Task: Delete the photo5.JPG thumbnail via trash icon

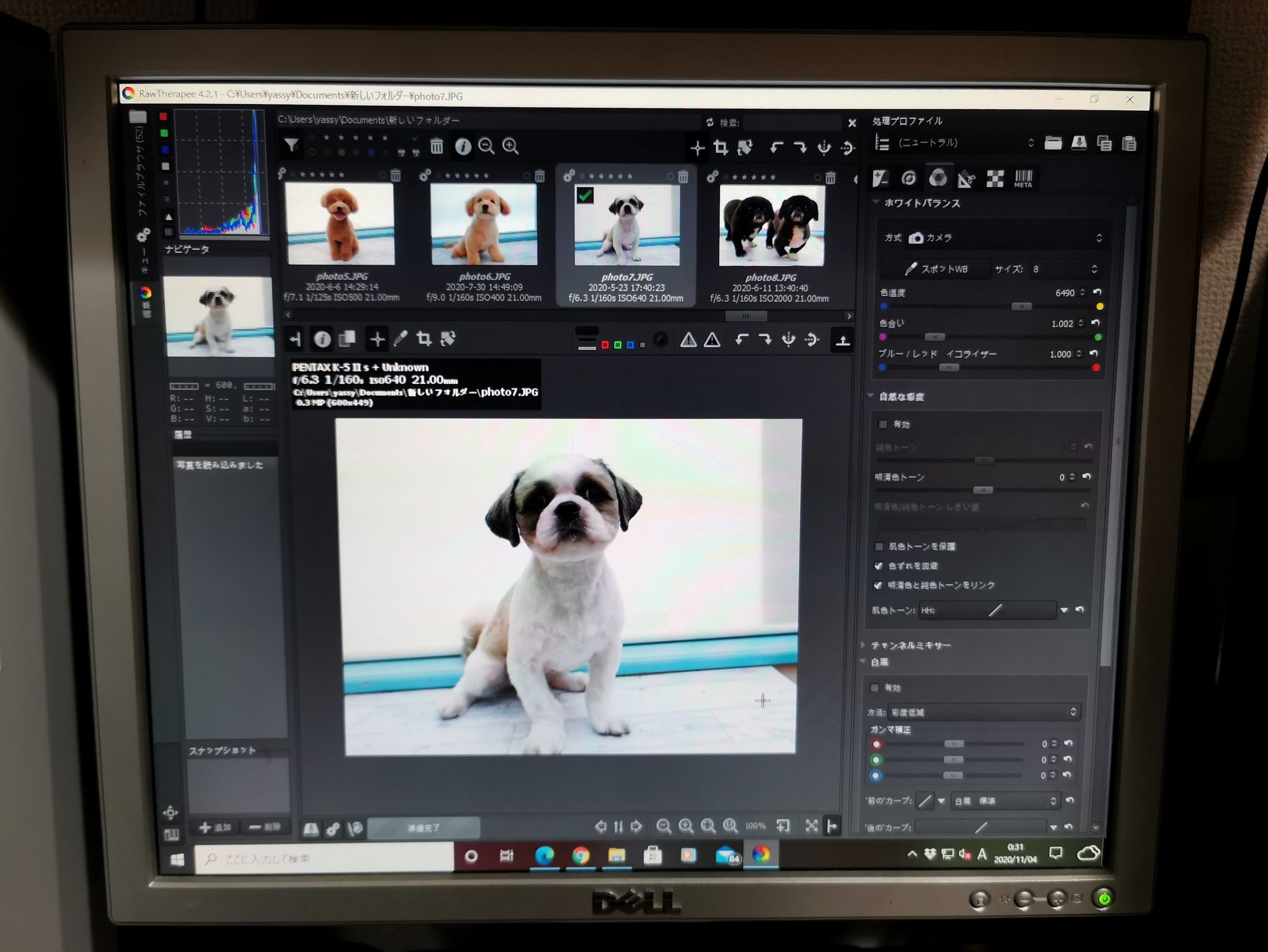Action: click(396, 176)
